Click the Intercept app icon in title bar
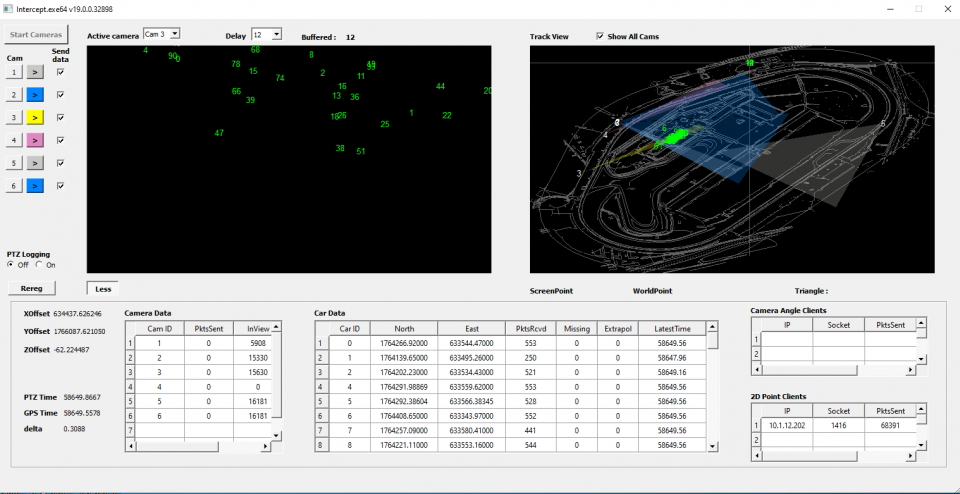 [x=8, y=9]
